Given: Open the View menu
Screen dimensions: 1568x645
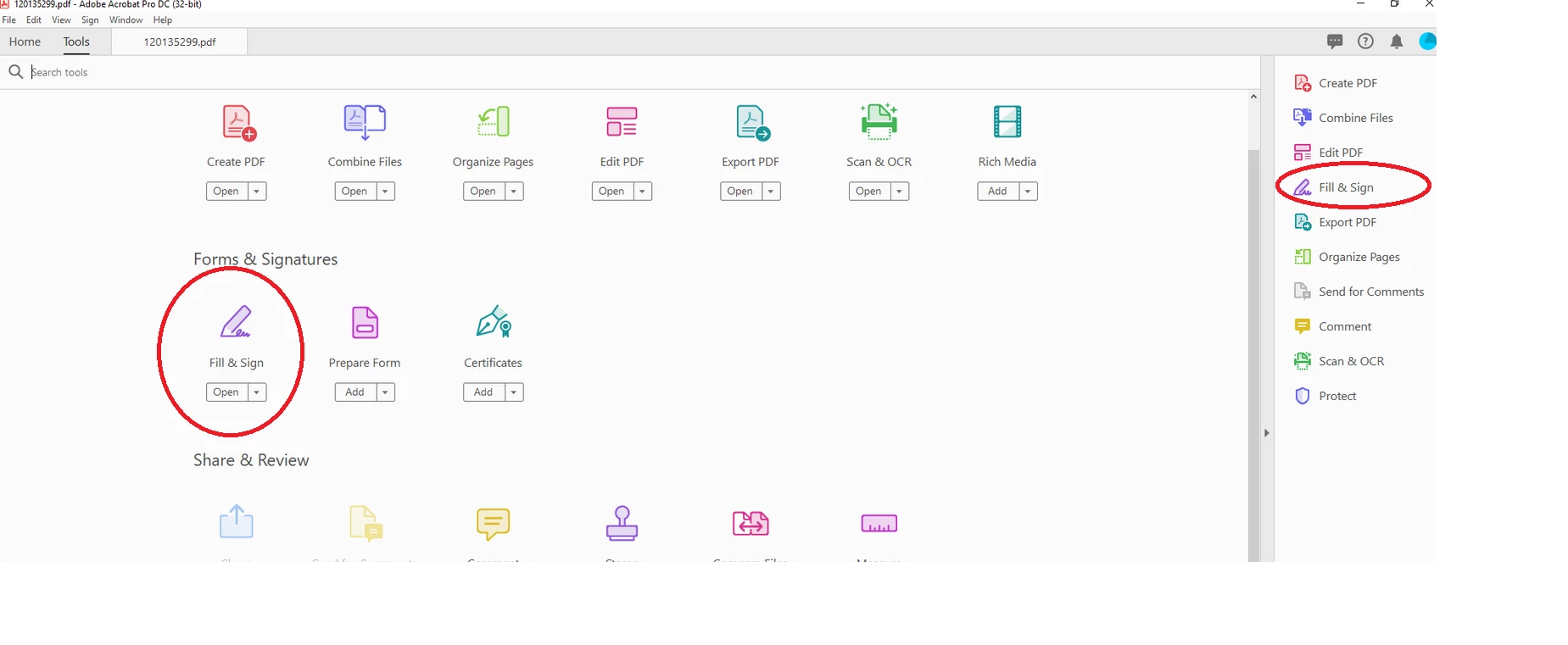Looking at the screenshot, I should point(61,19).
